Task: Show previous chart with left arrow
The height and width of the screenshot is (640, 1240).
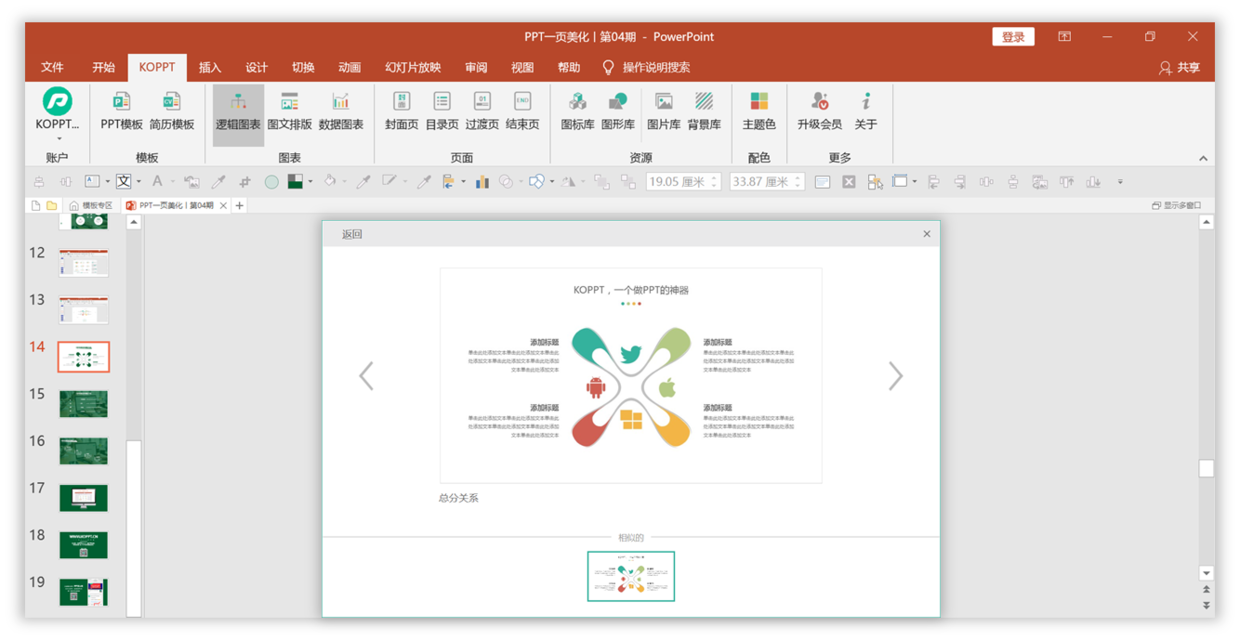Action: tap(366, 376)
